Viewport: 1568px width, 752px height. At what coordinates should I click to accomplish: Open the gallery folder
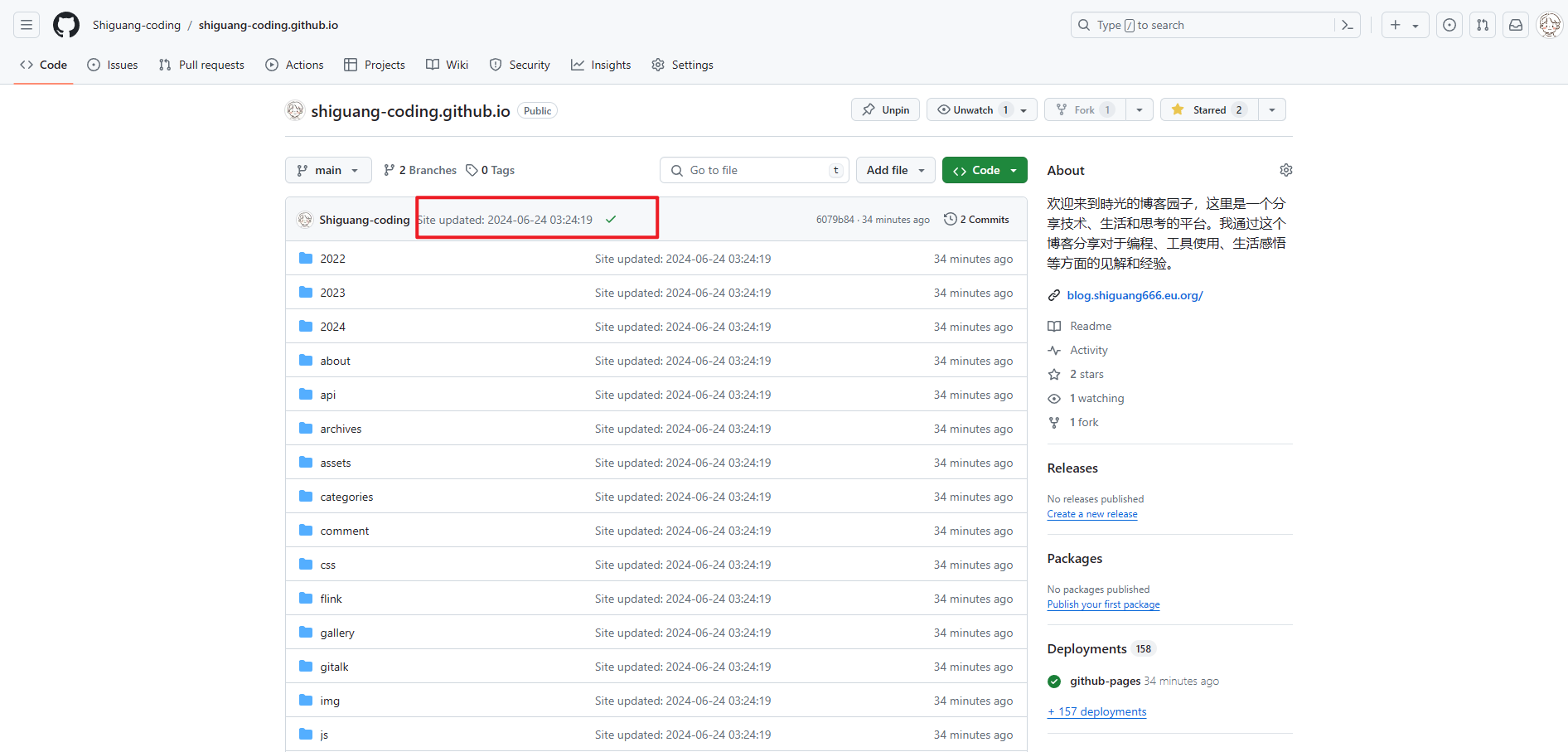[x=337, y=633]
